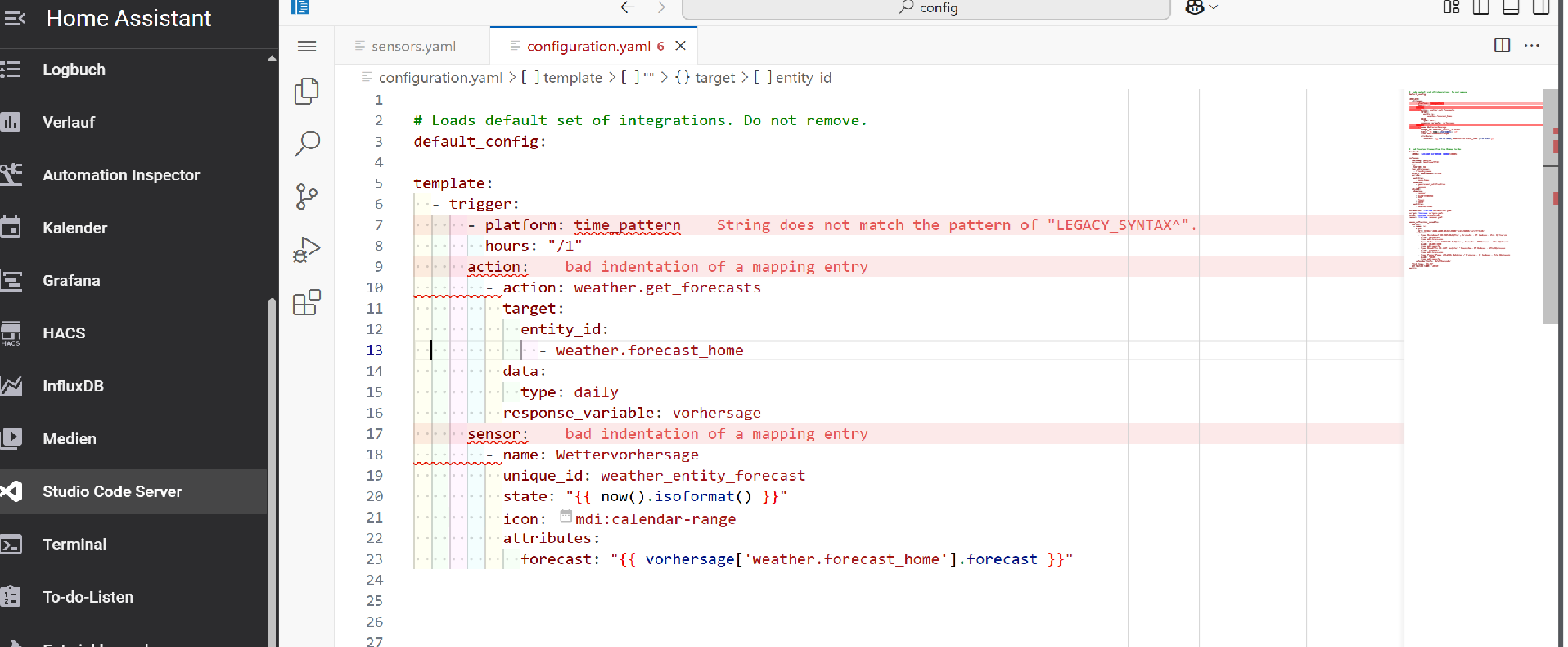Open HACS from the sidebar
The width and height of the screenshot is (1568, 647).
point(64,333)
